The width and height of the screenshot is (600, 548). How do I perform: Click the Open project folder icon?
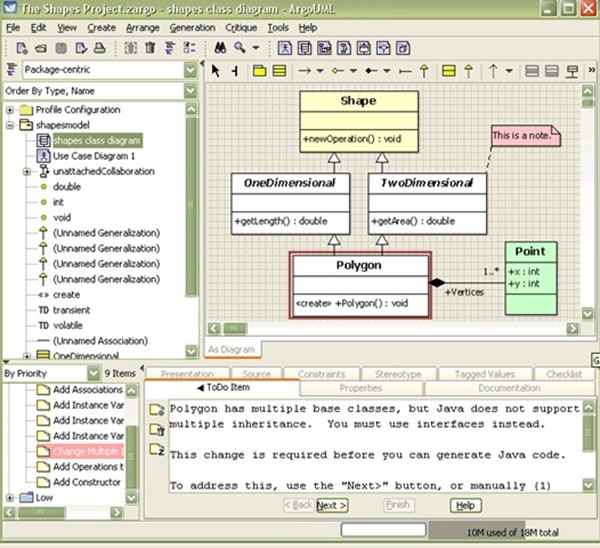(x=41, y=48)
